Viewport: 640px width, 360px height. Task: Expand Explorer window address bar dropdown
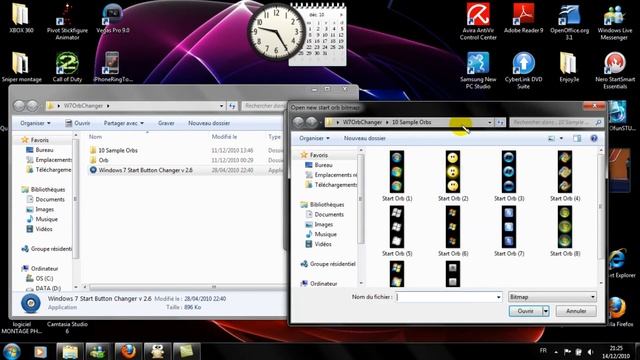click(x=221, y=106)
